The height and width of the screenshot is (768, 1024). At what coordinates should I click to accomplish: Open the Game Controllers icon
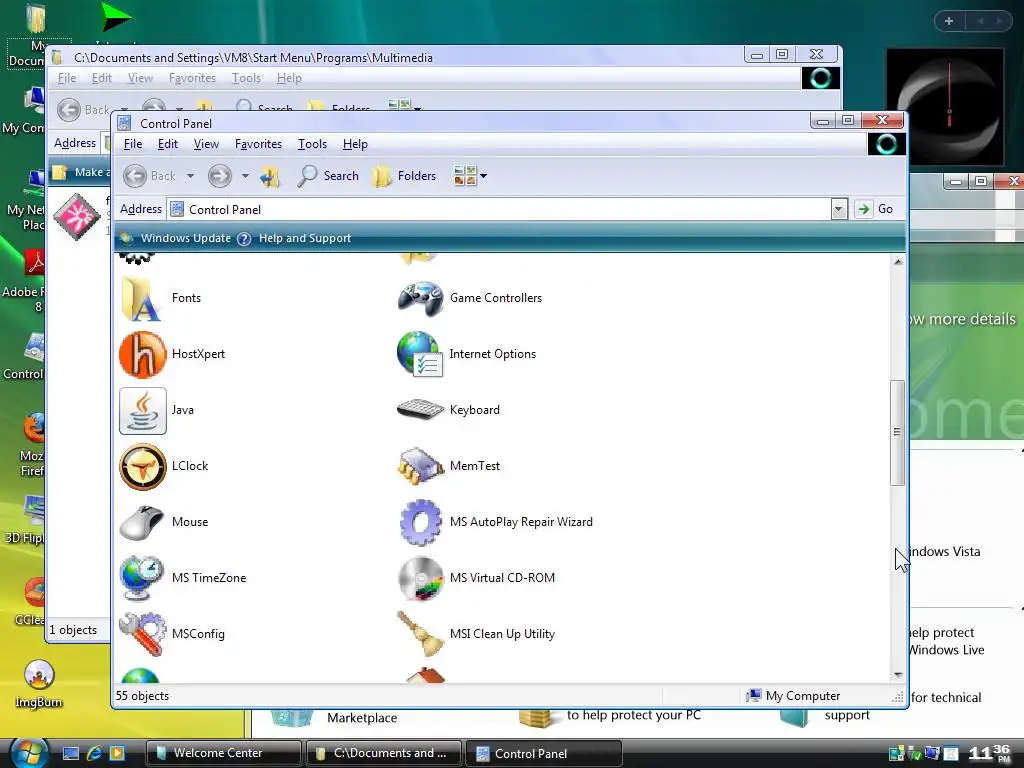421,298
